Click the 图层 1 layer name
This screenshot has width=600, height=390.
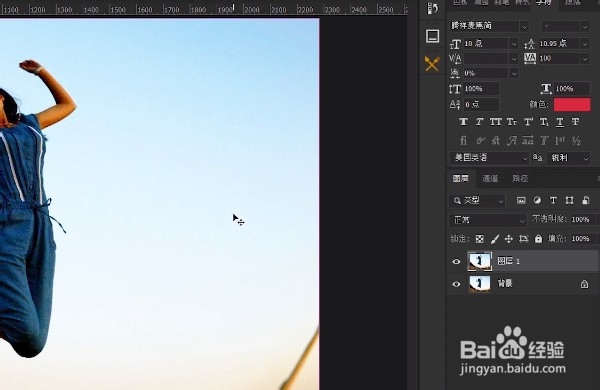509,261
